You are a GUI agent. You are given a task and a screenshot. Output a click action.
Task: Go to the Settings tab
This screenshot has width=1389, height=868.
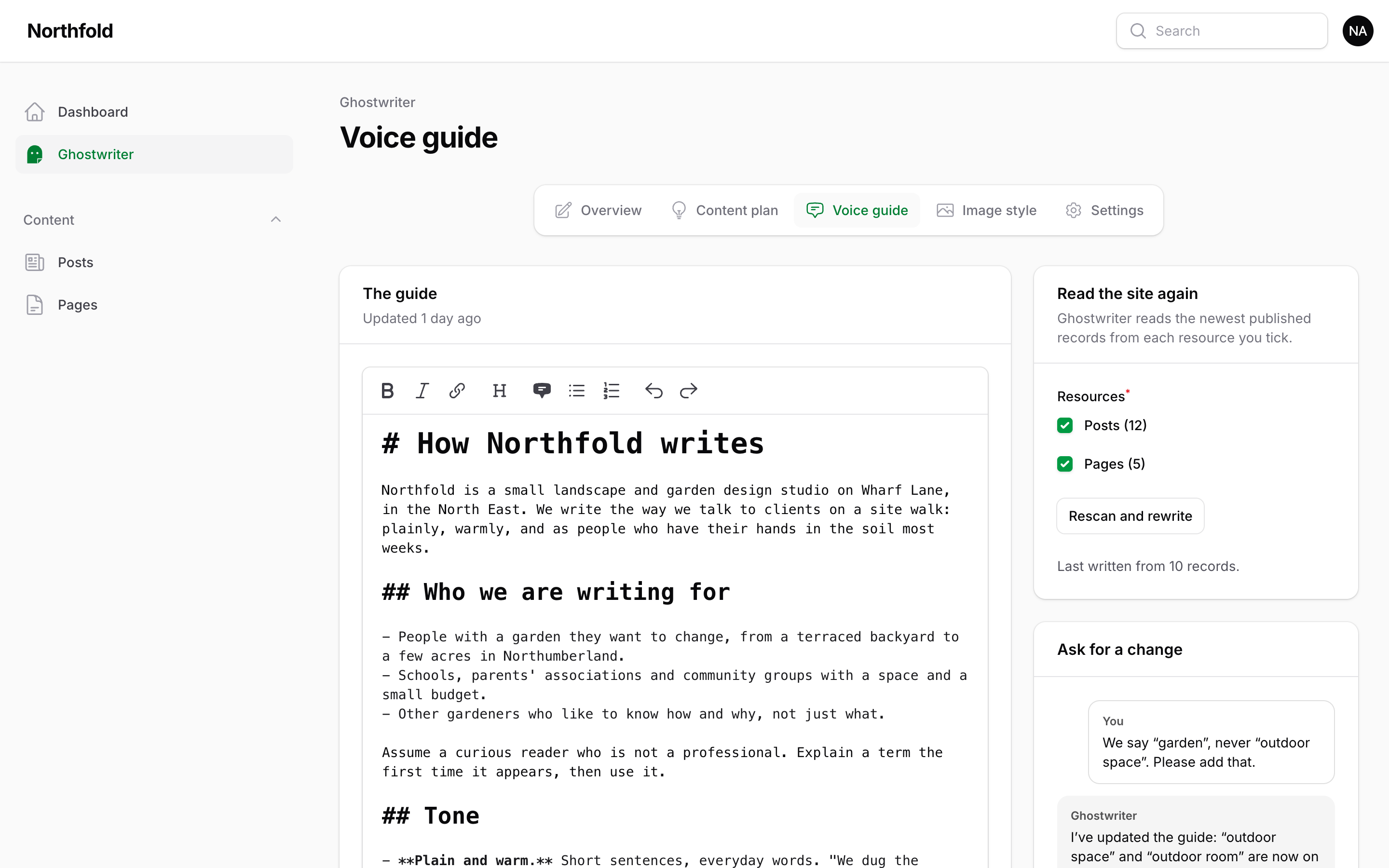point(1105,210)
